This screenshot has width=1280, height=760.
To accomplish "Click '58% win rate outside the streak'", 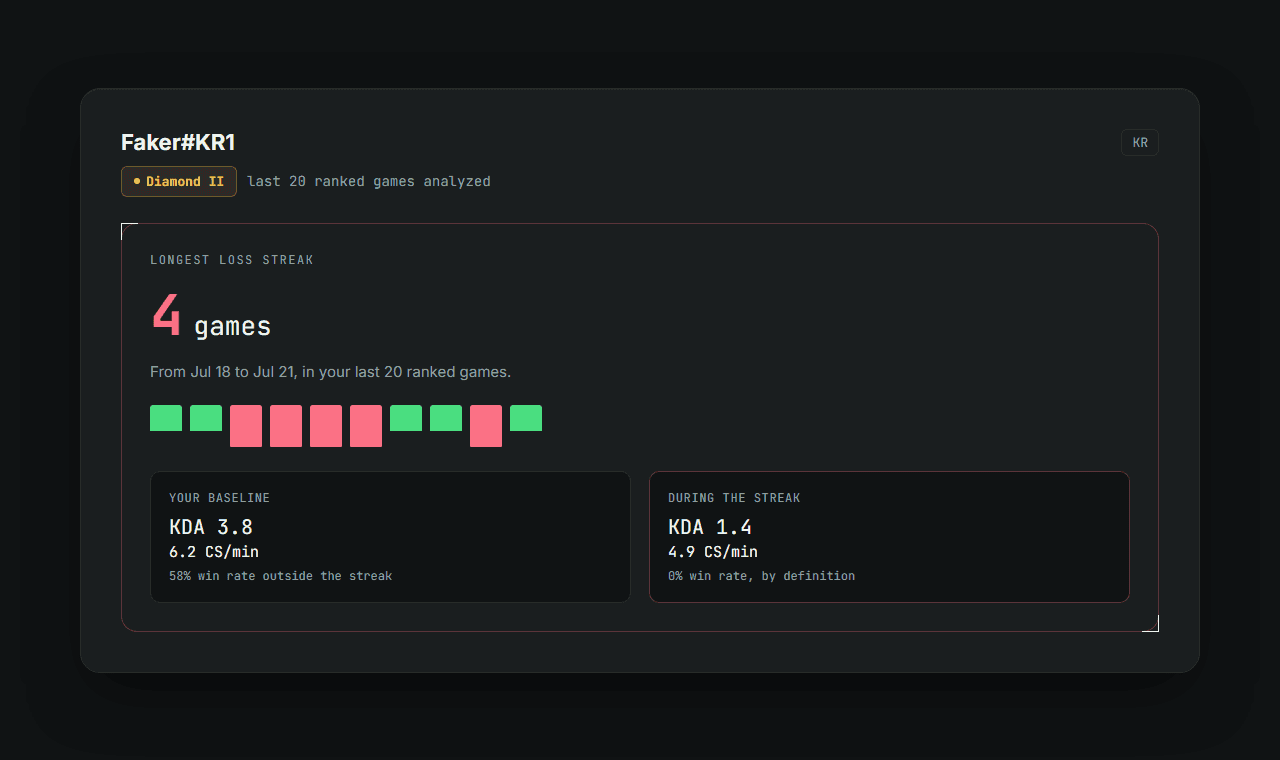I will pyautogui.click(x=280, y=576).
